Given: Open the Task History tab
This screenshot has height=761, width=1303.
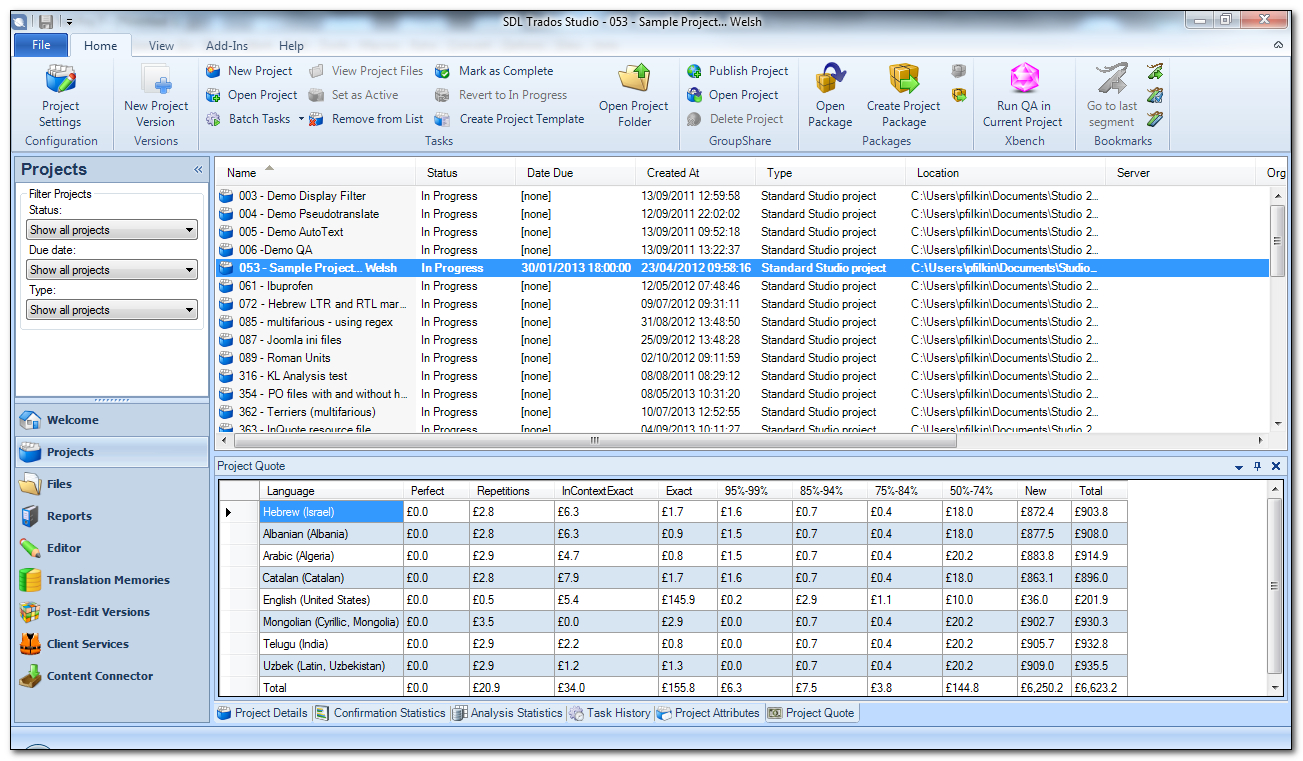Looking at the screenshot, I should point(610,713).
